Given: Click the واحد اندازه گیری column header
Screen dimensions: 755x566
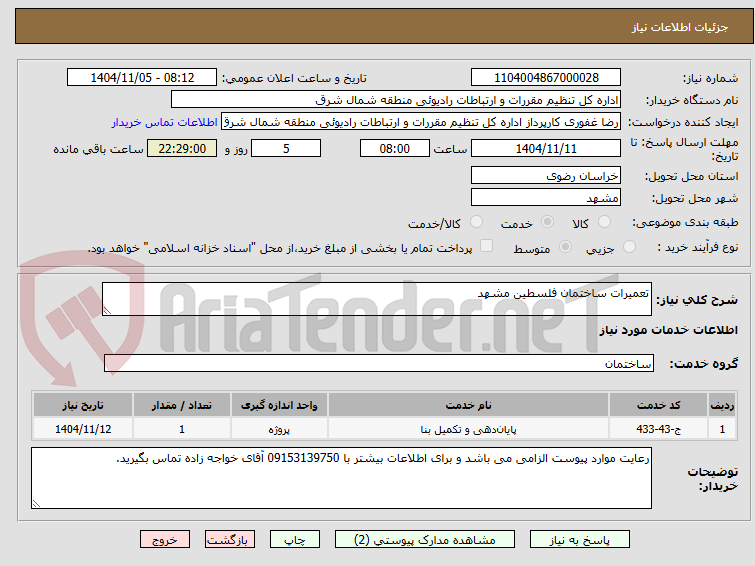Looking at the screenshot, I should tap(279, 405).
